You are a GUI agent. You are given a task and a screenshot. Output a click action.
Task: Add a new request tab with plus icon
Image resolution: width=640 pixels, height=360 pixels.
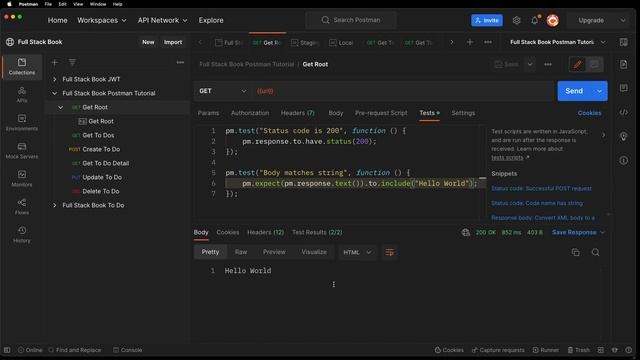[470, 42]
